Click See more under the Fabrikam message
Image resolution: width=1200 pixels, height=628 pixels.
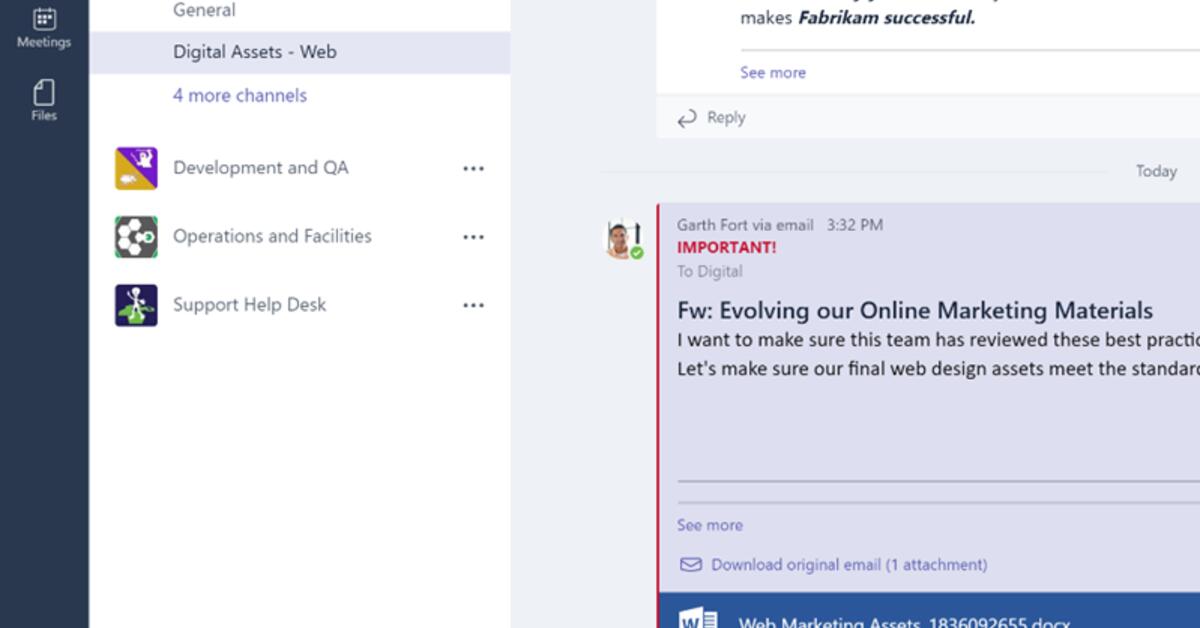[772, 73]
